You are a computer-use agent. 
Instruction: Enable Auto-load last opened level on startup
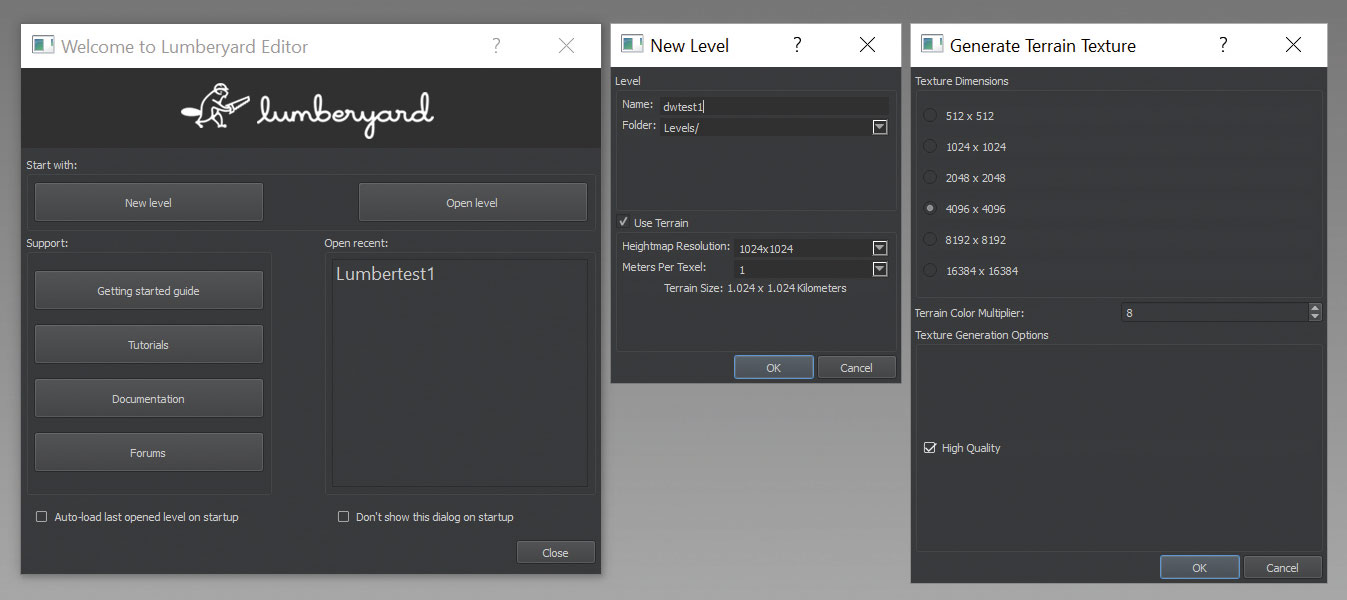[x=42, y=517]
